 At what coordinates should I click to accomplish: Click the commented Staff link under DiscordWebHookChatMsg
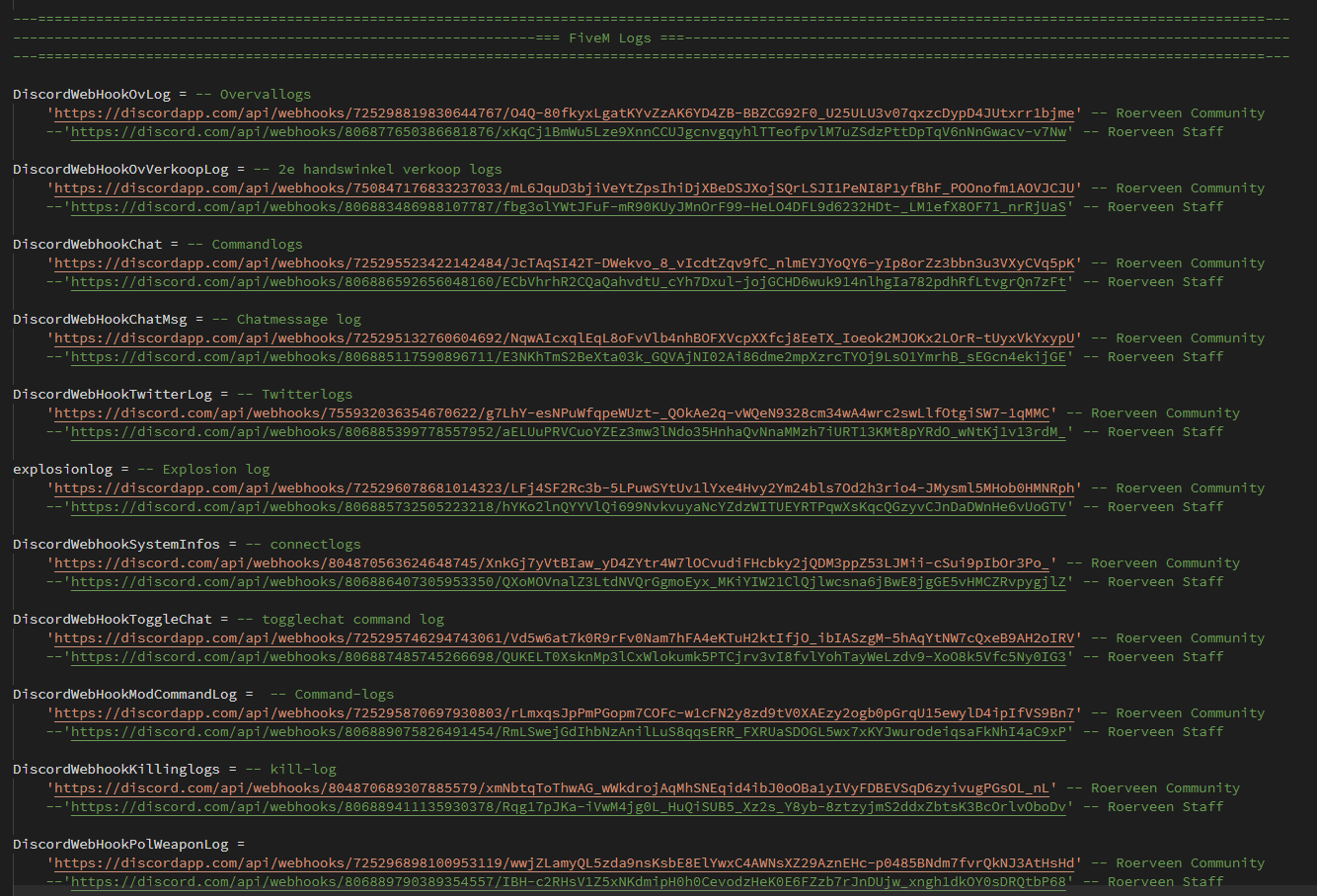click(569, 357)
